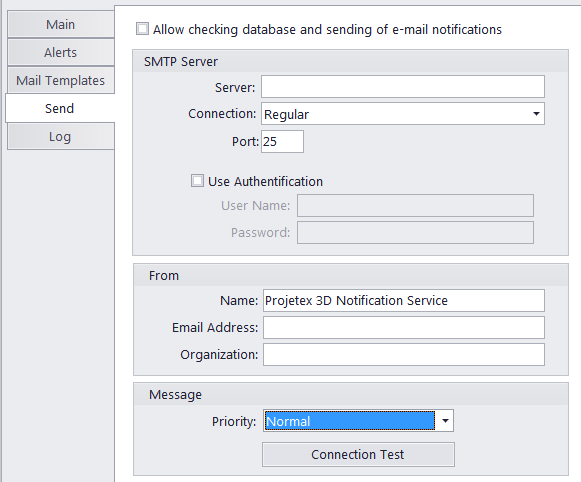Click into the SMTP Server field
The image size is (581, 482).
tap(403, 87)
